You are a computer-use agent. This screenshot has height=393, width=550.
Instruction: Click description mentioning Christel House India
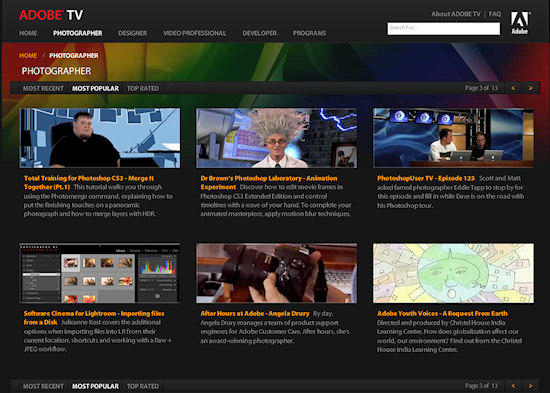coord(449,336)
